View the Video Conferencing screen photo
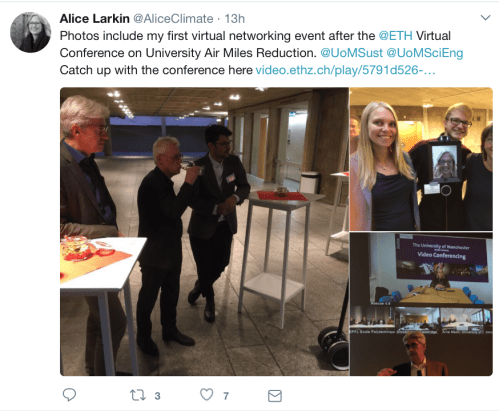Image resolution: width=499 pixels, height=411 pixels. (x=421, y=304)
